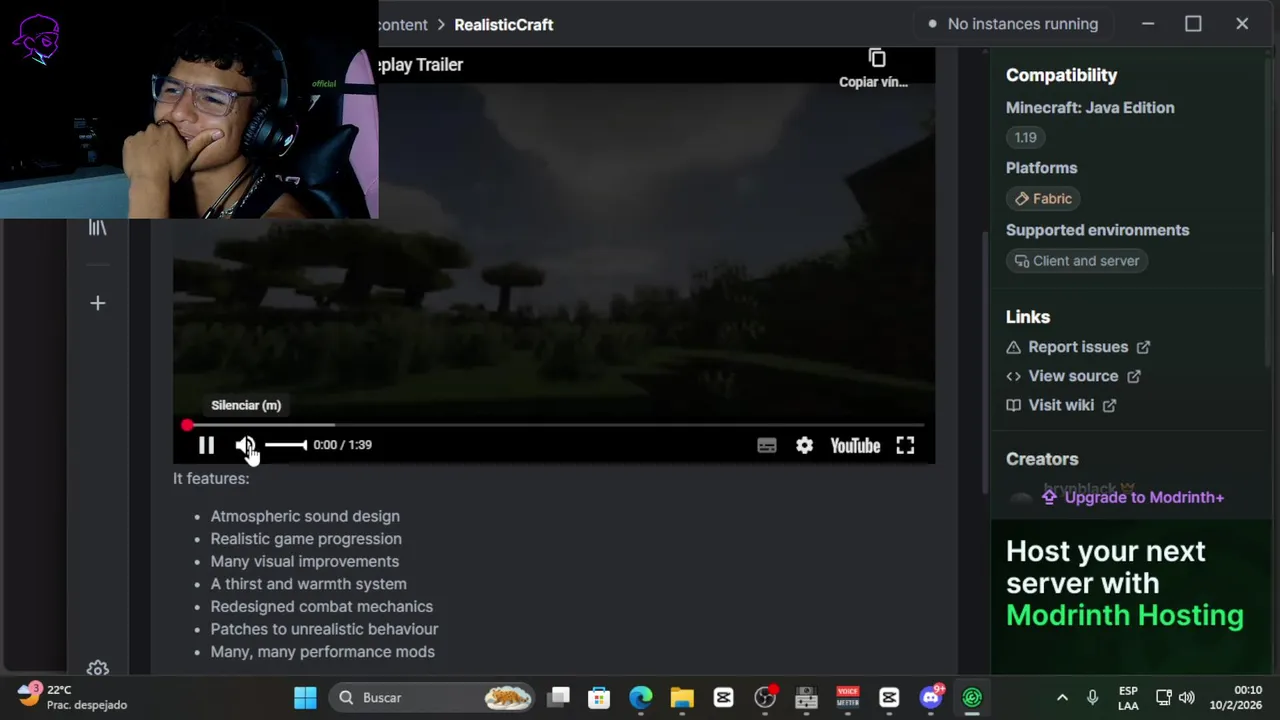The height and width of the screenshot is (720, 1280).
Task: Open YouTube player settings gear
Action: 805,446
